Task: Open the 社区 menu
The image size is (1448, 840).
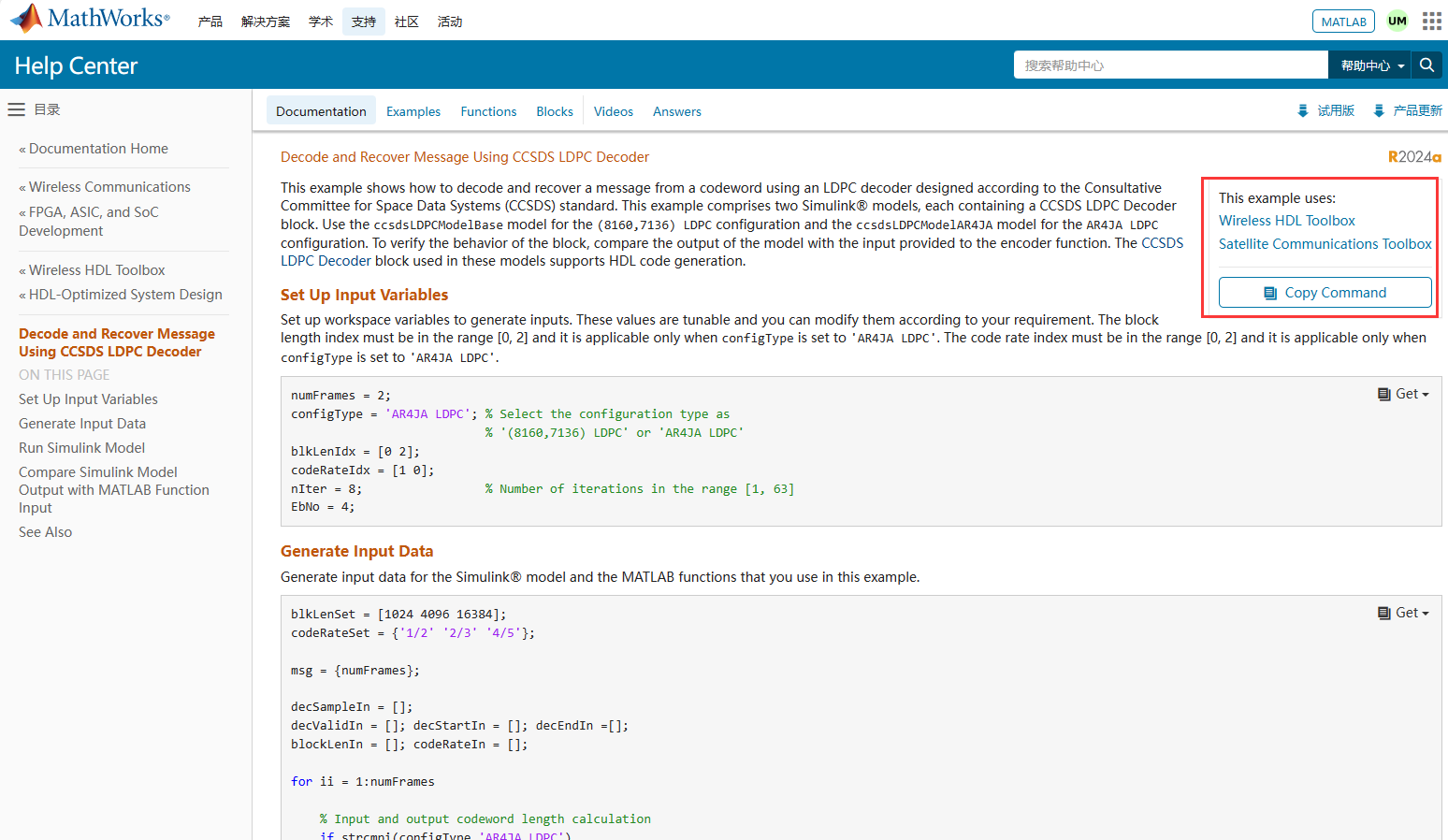Action: point(407,22)
